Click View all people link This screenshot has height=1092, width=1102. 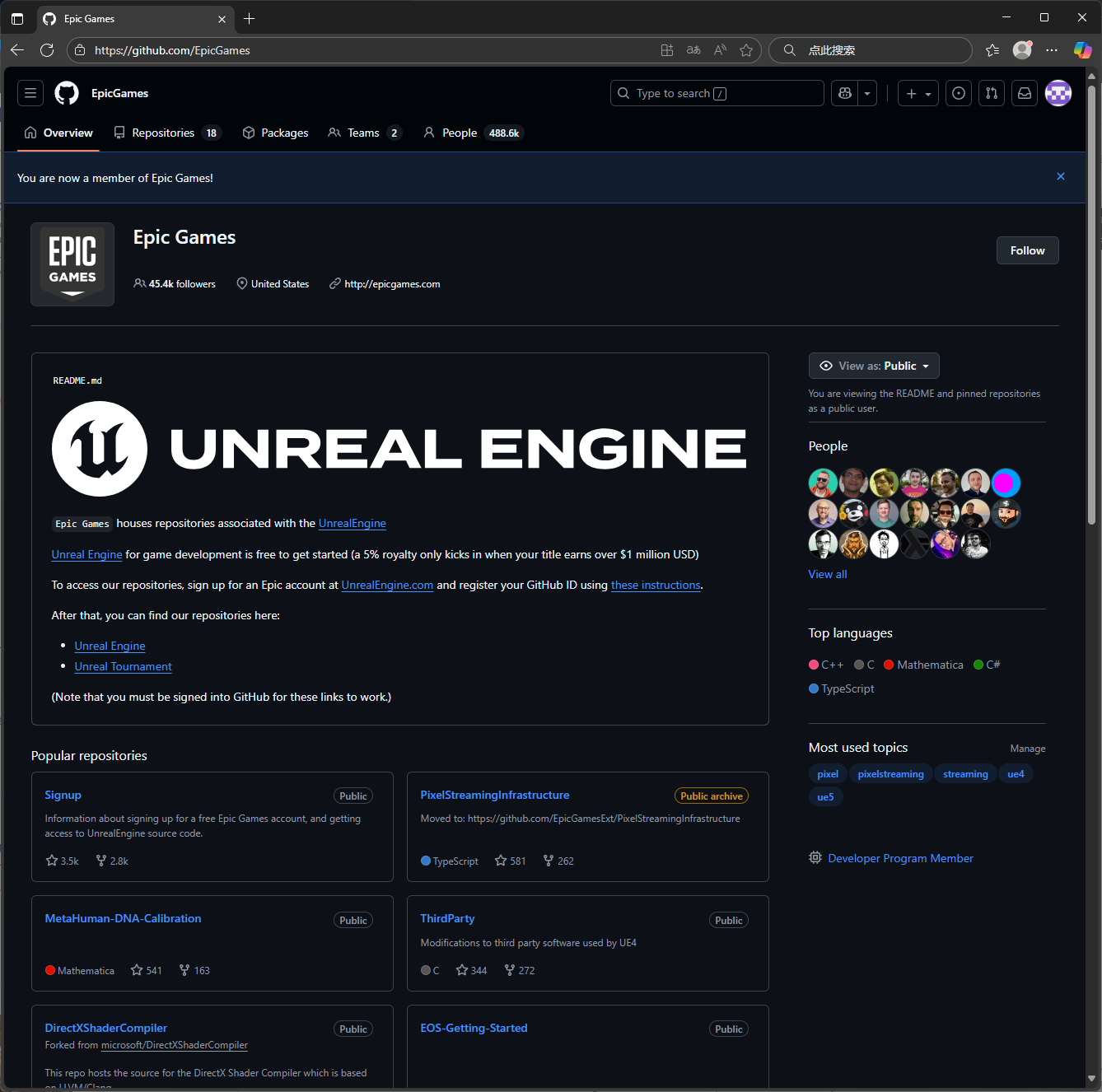click(x=828, y=574)
